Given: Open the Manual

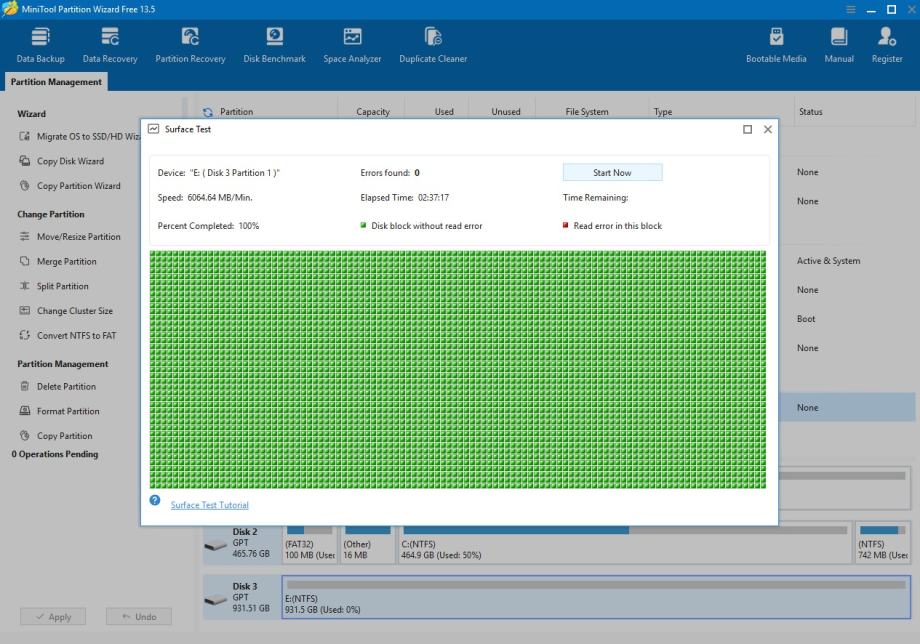Looking at the screenshot, I should [x=839, y=45].
